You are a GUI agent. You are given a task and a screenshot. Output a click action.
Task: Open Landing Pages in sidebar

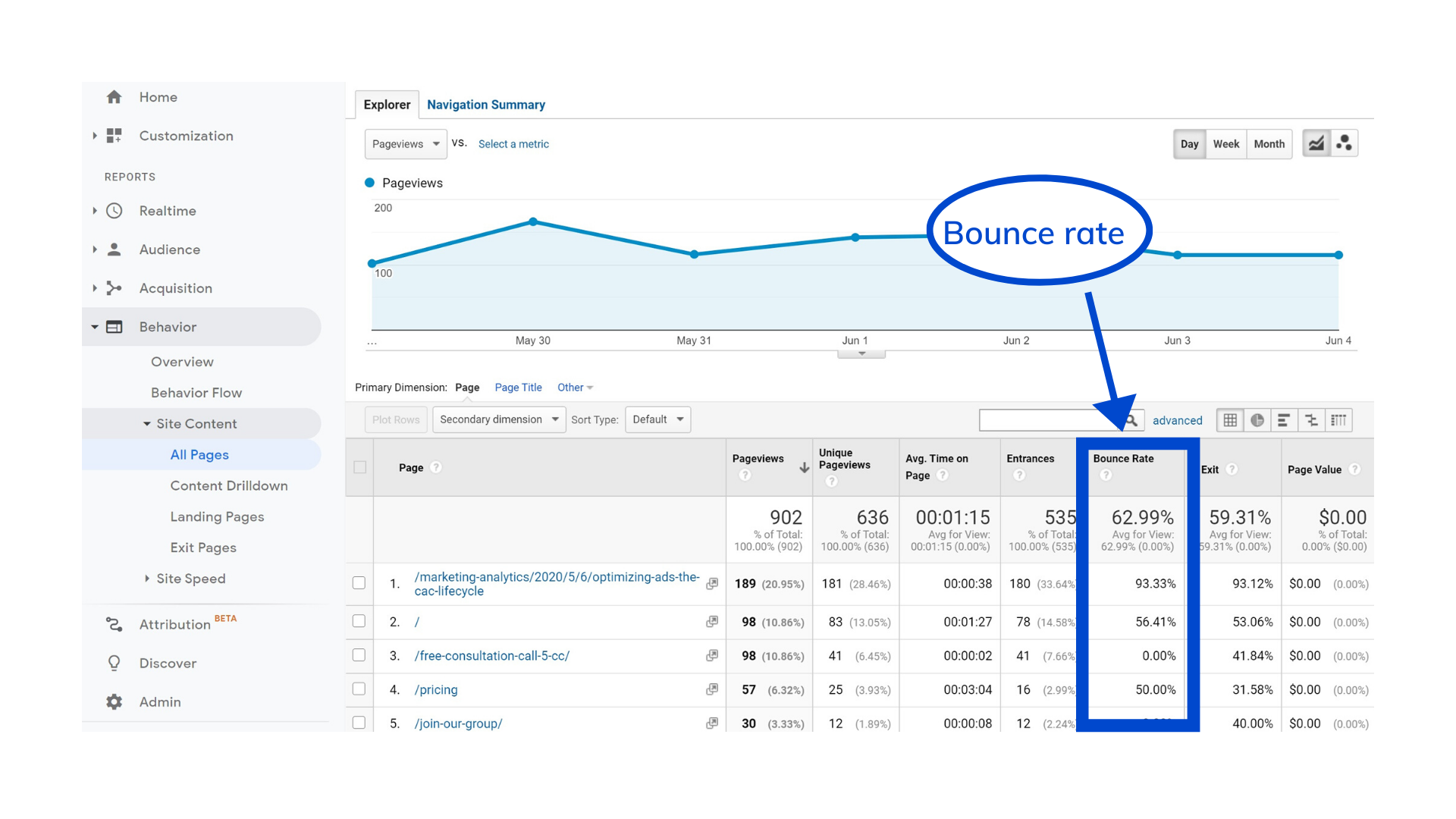[x=217, y=516]
